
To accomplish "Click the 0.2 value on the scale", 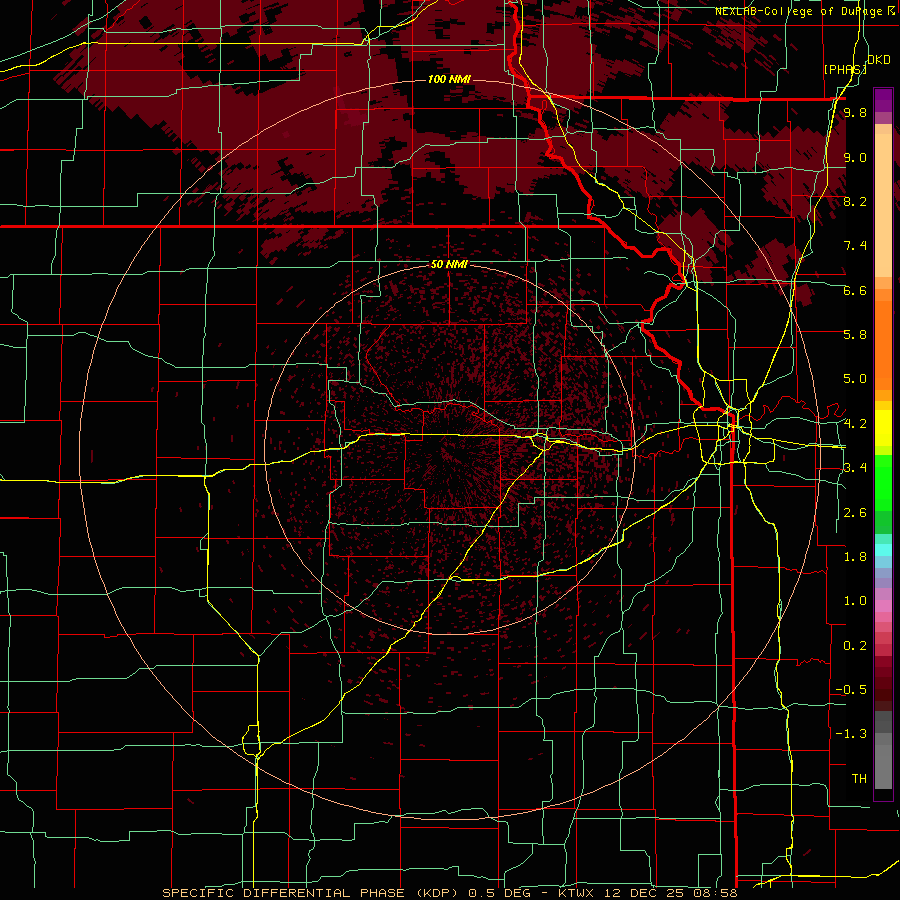I will 855,646.
